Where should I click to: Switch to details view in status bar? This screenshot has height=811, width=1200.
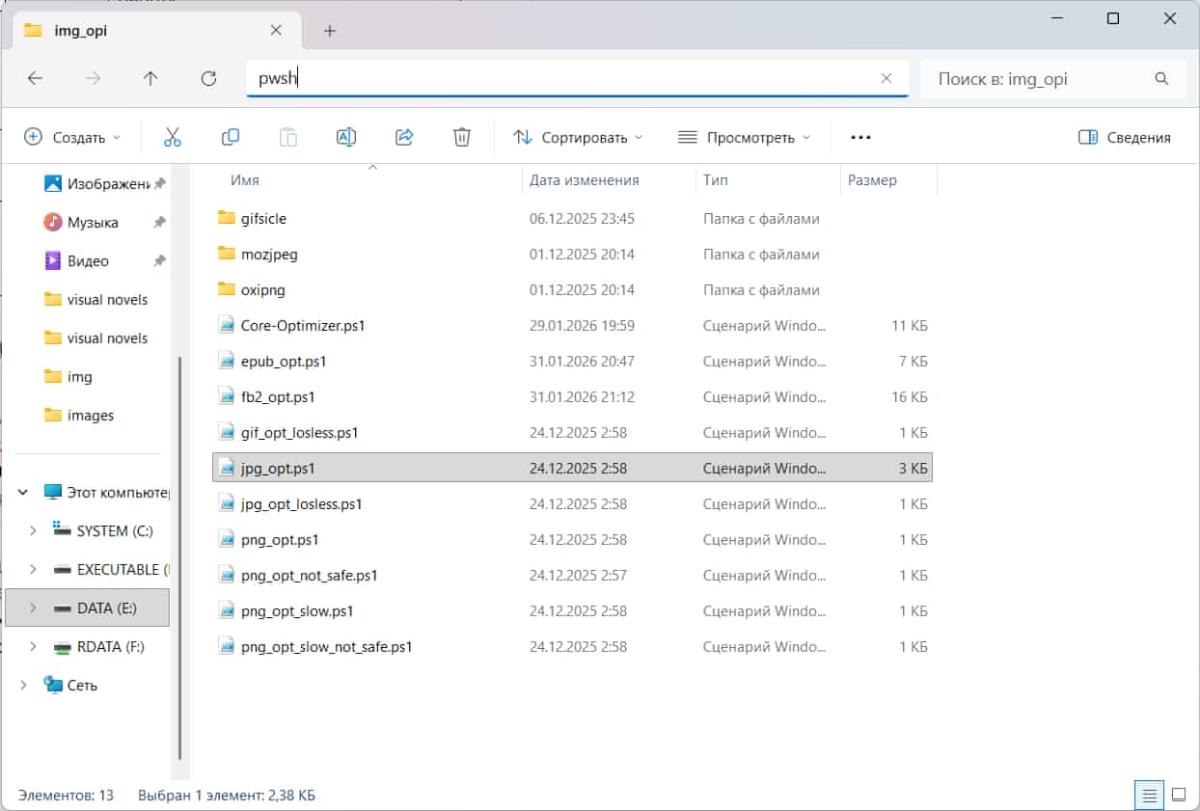click(1148, 792)
